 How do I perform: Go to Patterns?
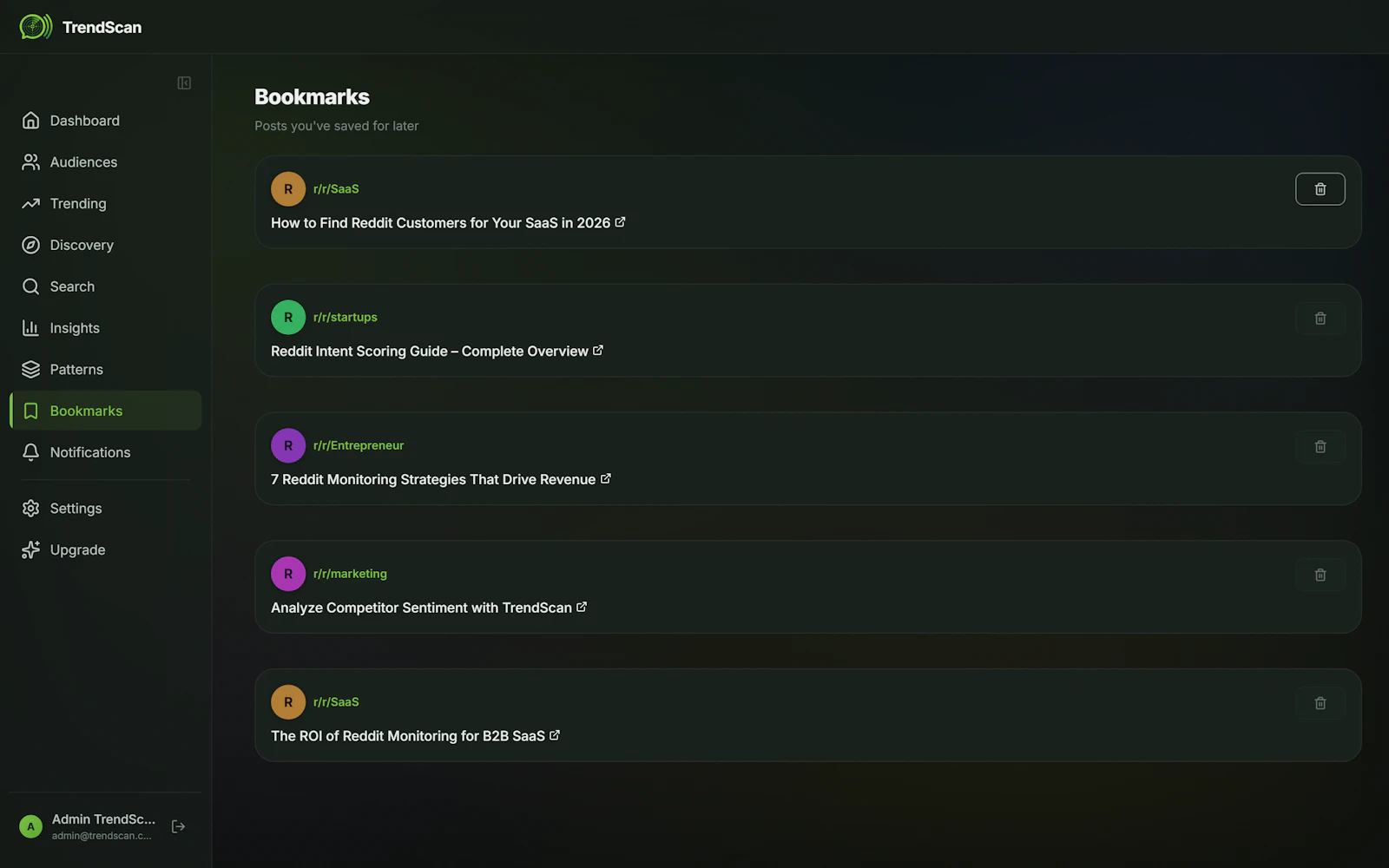[106, 370]
